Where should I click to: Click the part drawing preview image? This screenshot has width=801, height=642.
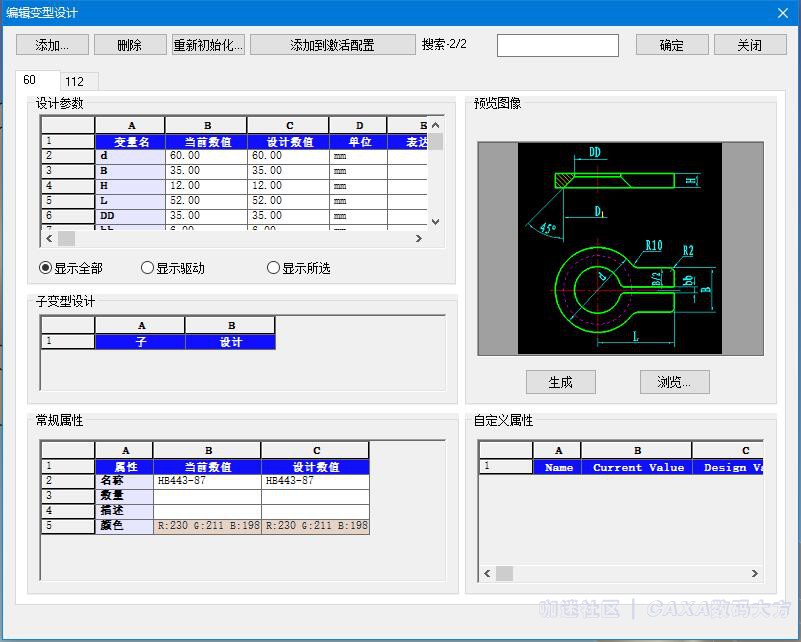click(x=619, y=248)
